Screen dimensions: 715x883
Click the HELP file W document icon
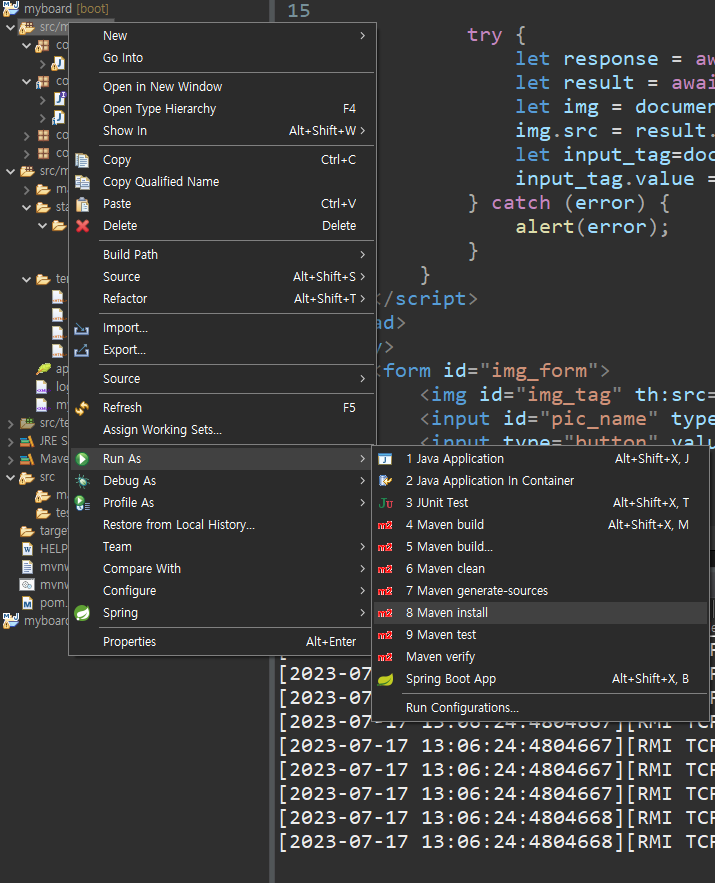(x=27, y=548)
